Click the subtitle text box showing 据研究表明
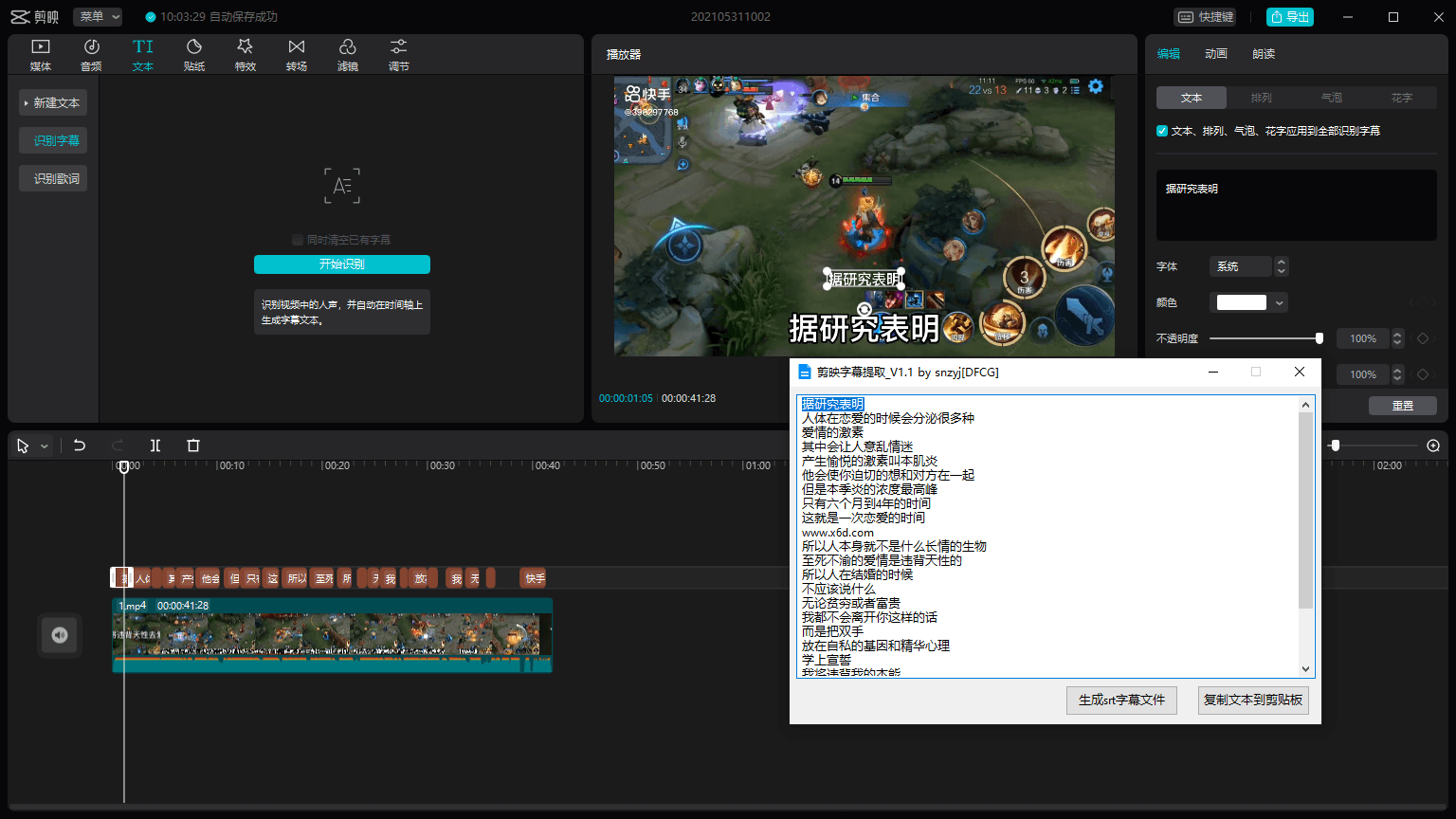This screenshot has width=1456, height=819. [x=1296, y=205]
